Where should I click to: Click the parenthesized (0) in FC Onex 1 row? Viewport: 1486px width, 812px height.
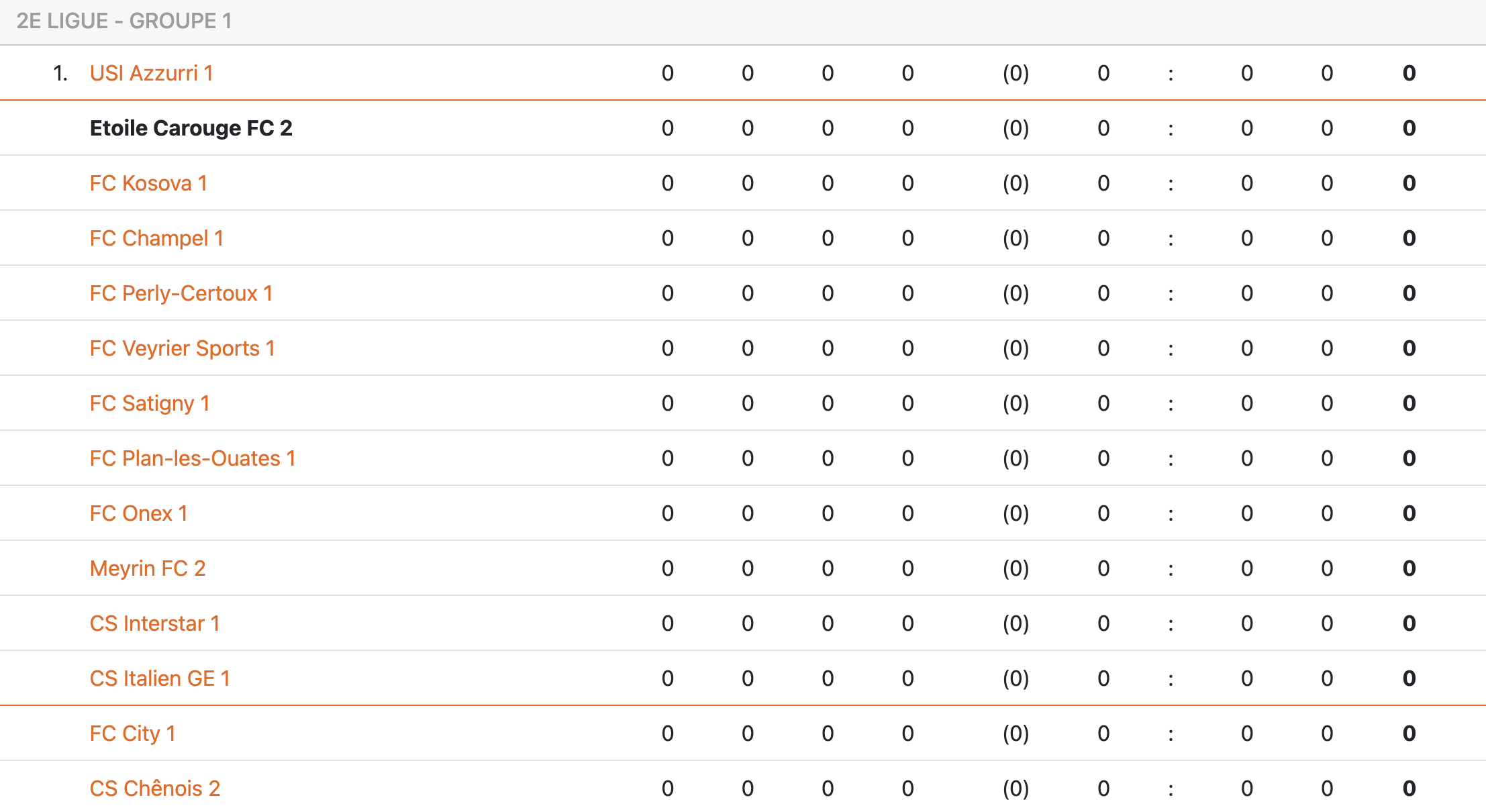click(x=1016, y=513)
